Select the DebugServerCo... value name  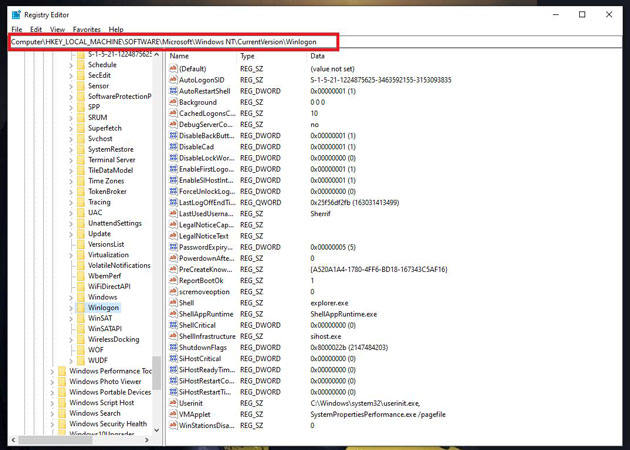tap(206, 125)
